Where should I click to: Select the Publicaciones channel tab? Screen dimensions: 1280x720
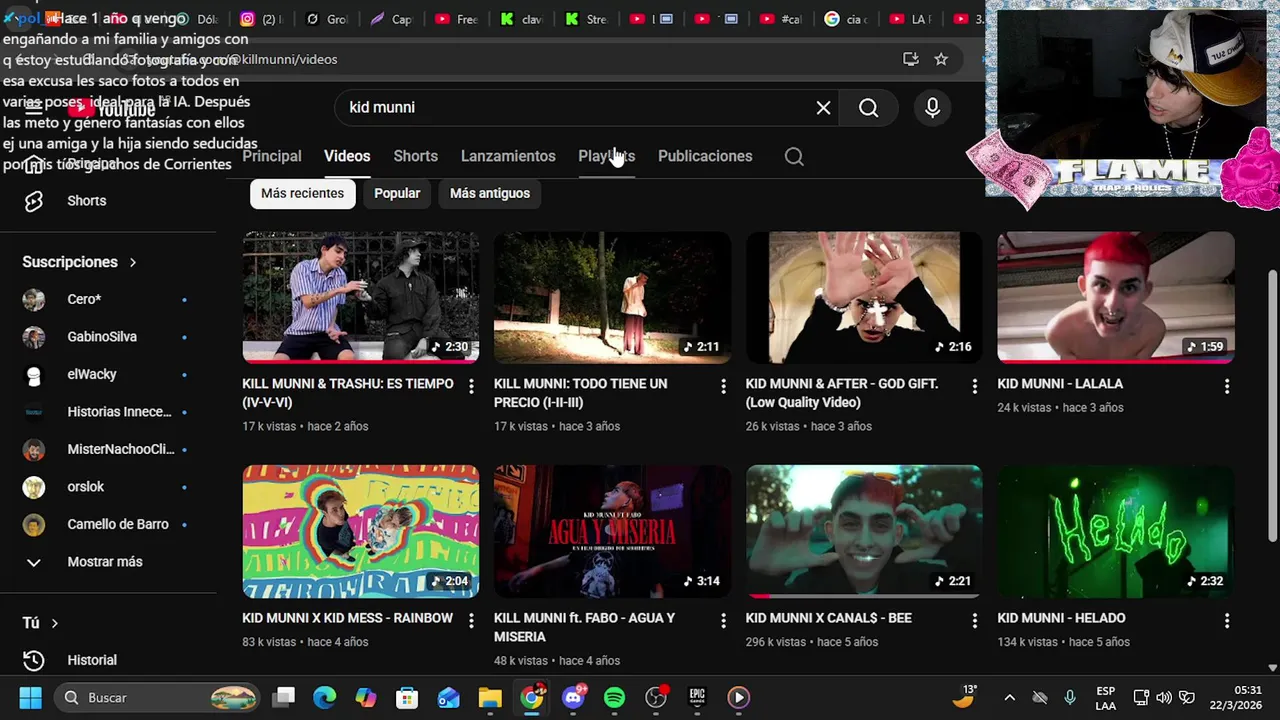pyautogui.click(x=705, y=156)
